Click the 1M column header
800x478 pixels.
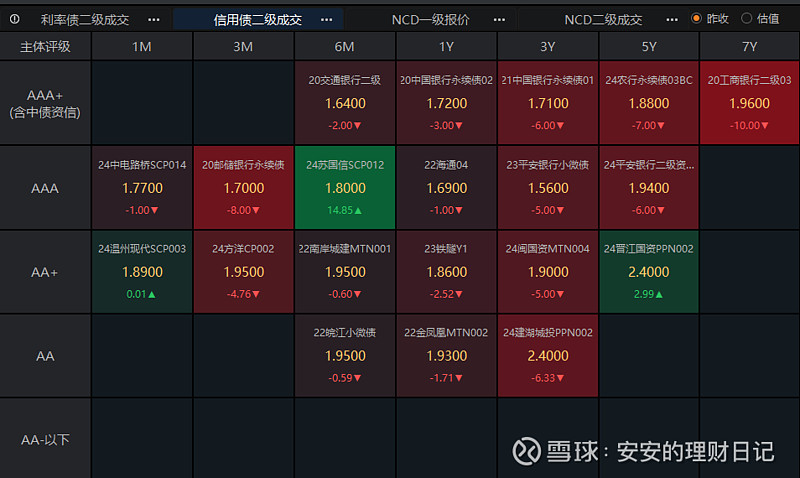[x=142, y=46]
